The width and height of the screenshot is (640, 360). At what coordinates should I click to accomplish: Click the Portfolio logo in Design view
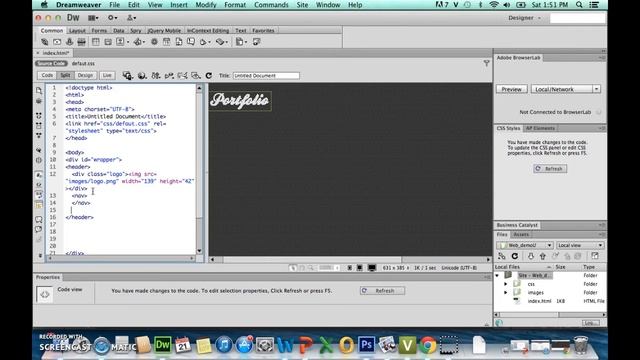click(240, 100)
